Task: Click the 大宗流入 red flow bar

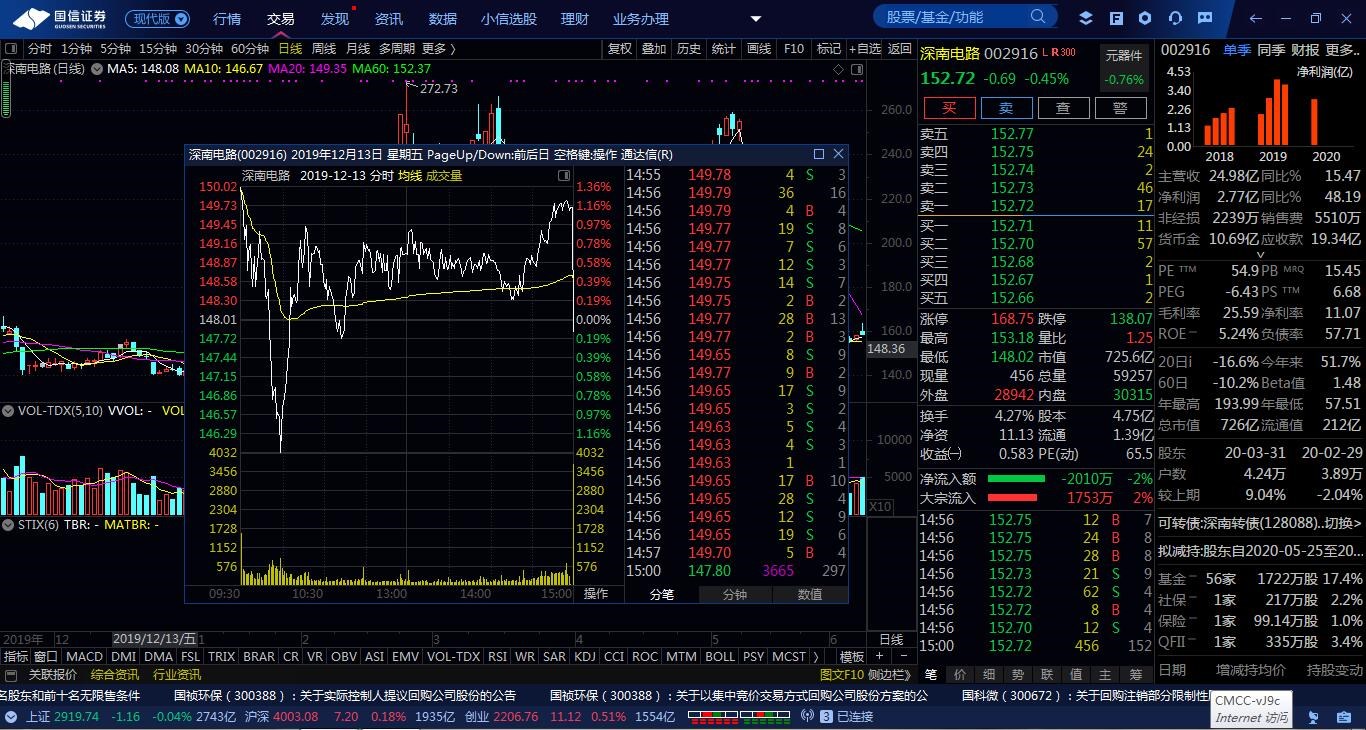Action: tap(1012, 498)
